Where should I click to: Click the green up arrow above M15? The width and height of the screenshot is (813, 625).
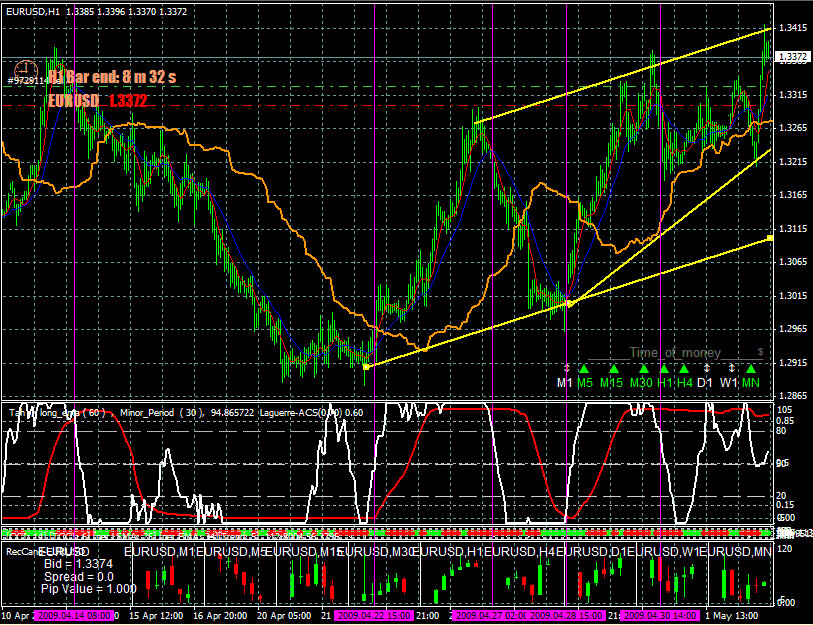614,369
